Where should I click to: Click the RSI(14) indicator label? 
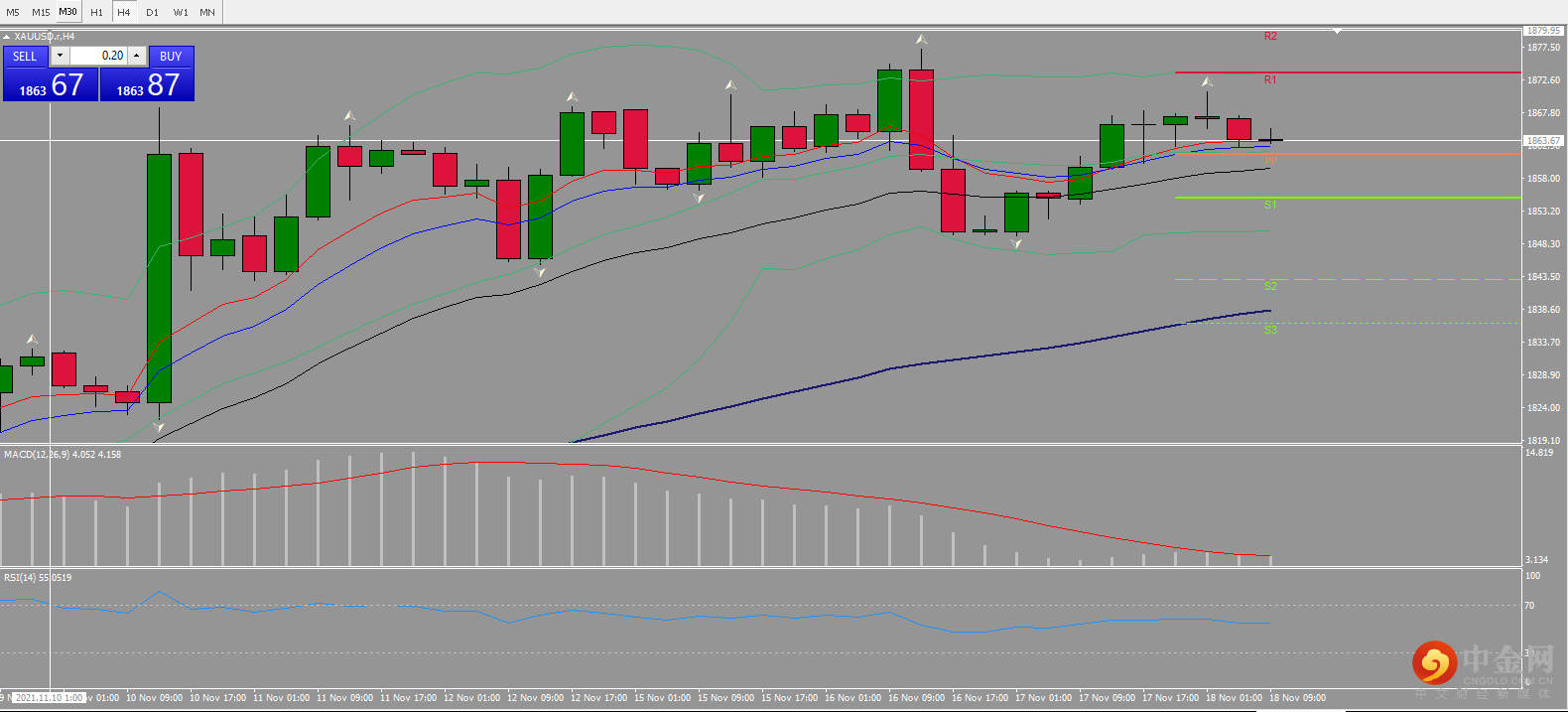tap(38, 578)
